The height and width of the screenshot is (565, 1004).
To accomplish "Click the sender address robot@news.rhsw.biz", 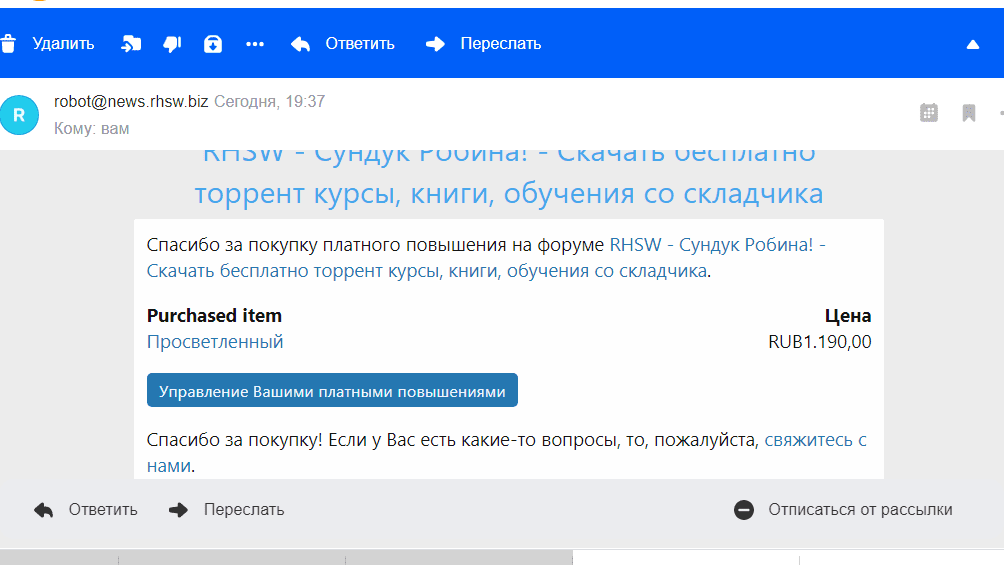I will (131, 102).
